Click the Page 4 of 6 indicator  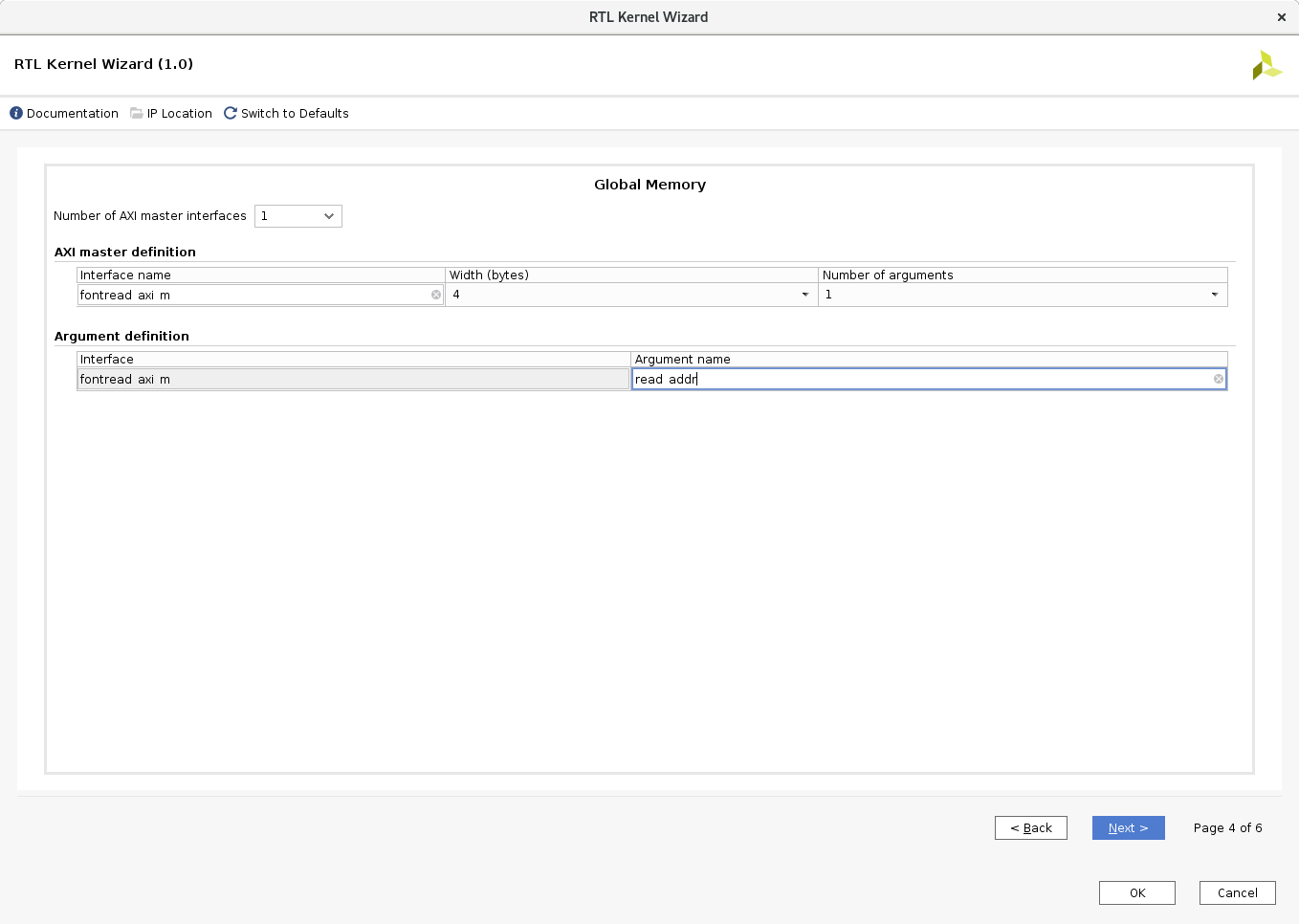click(x=1227, y=827)
